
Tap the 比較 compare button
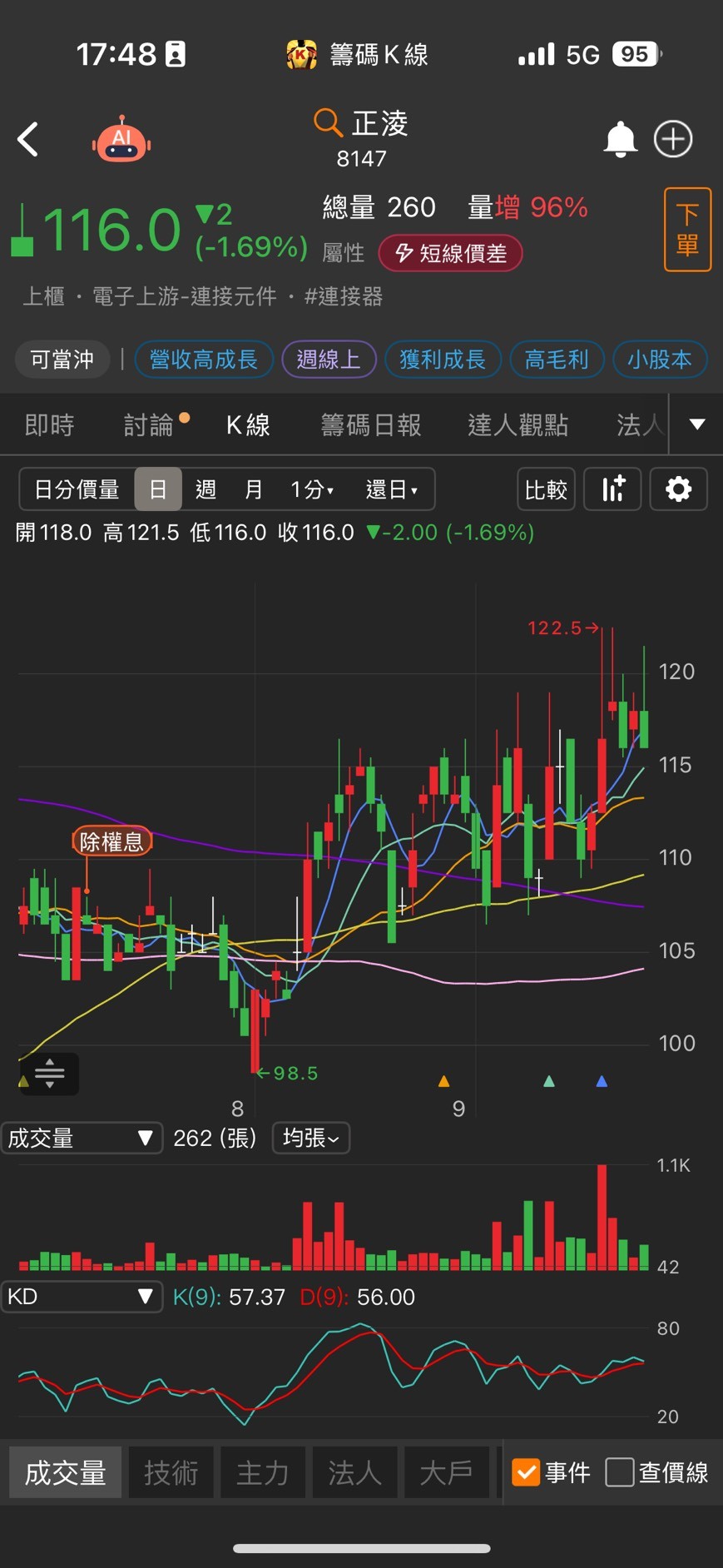coord(546,489)
